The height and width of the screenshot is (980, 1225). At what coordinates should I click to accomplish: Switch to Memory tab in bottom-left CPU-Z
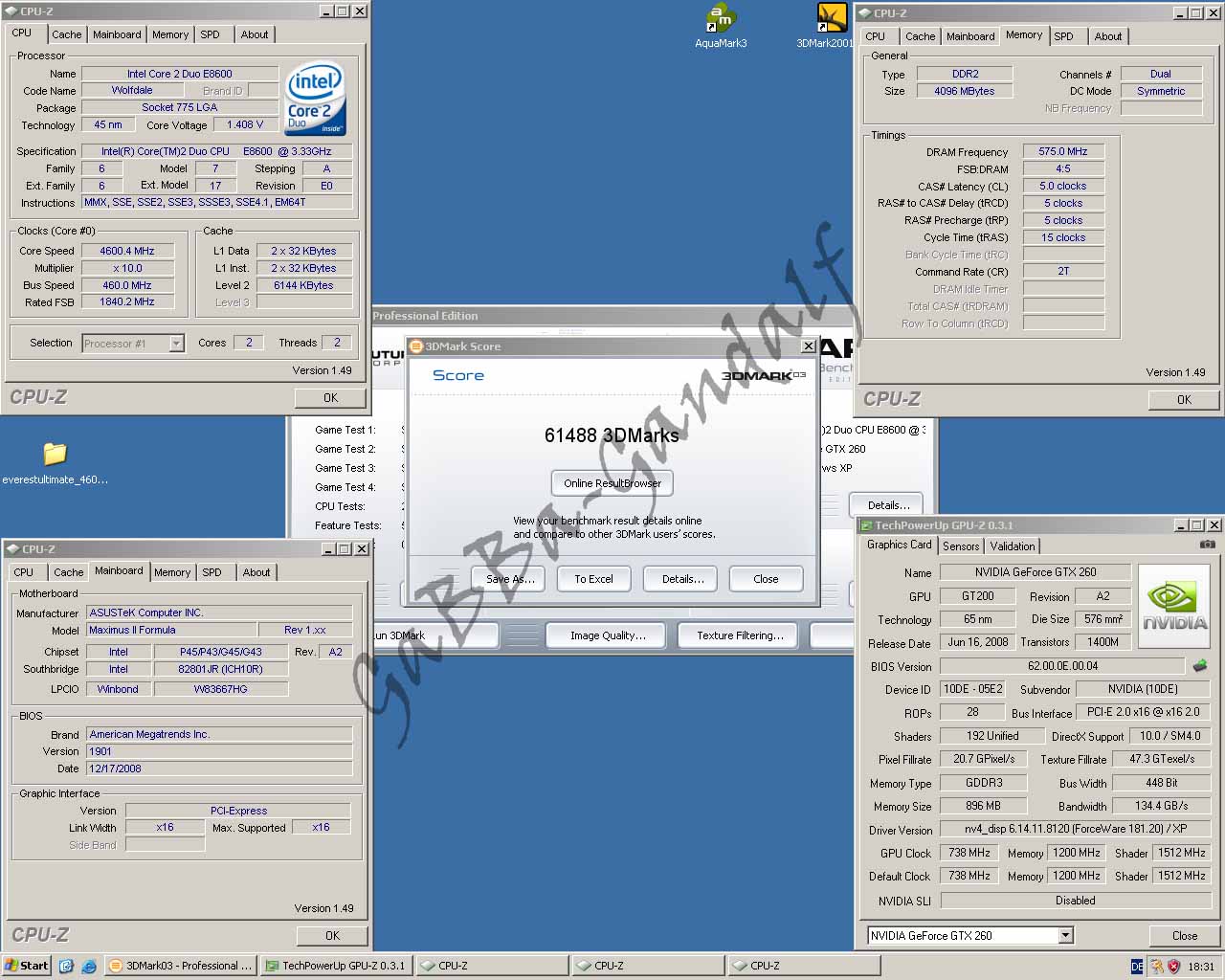pyautogui.click(x=172, y=572)
